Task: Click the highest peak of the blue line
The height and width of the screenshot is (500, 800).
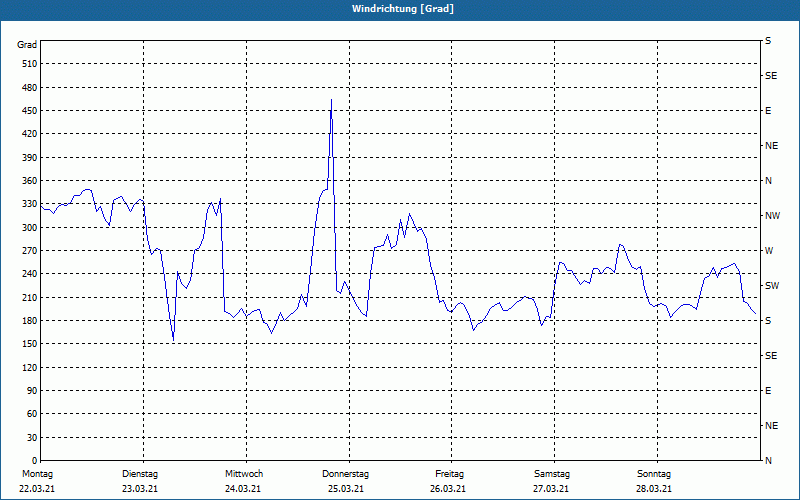Action: tap(331, 99)
